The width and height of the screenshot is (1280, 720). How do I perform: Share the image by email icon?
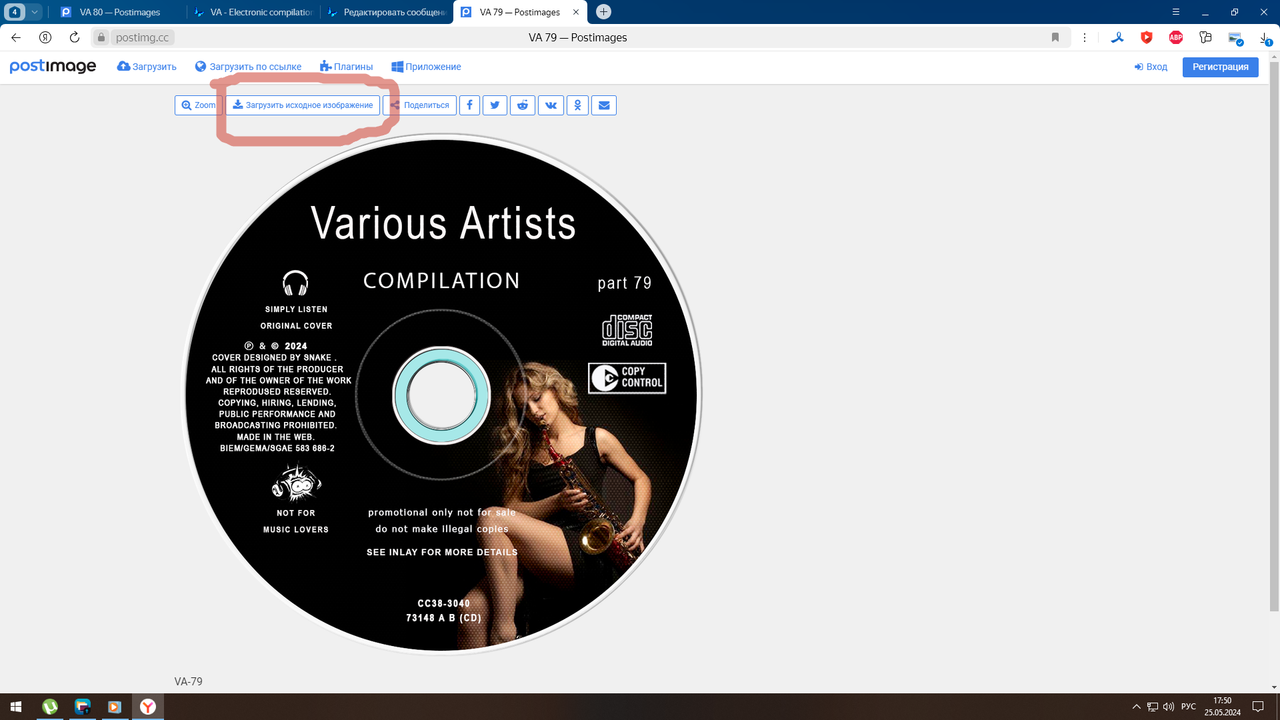pyautogui.click(x=603, y=105)
